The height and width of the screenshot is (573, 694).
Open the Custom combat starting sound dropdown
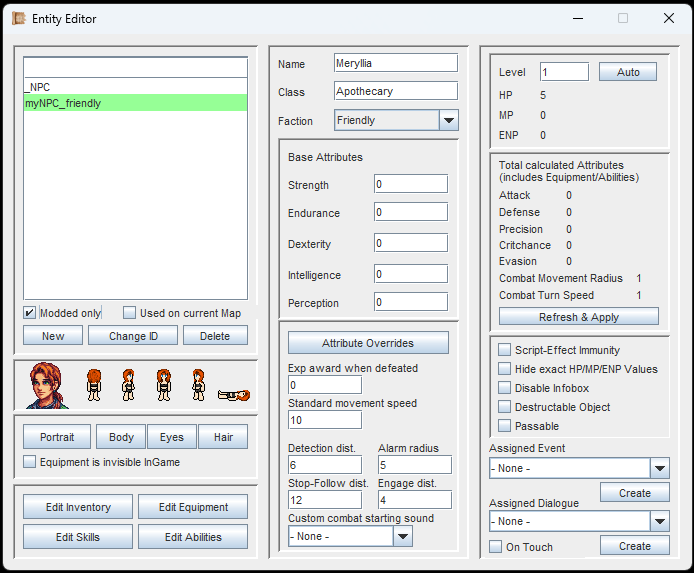402,536
